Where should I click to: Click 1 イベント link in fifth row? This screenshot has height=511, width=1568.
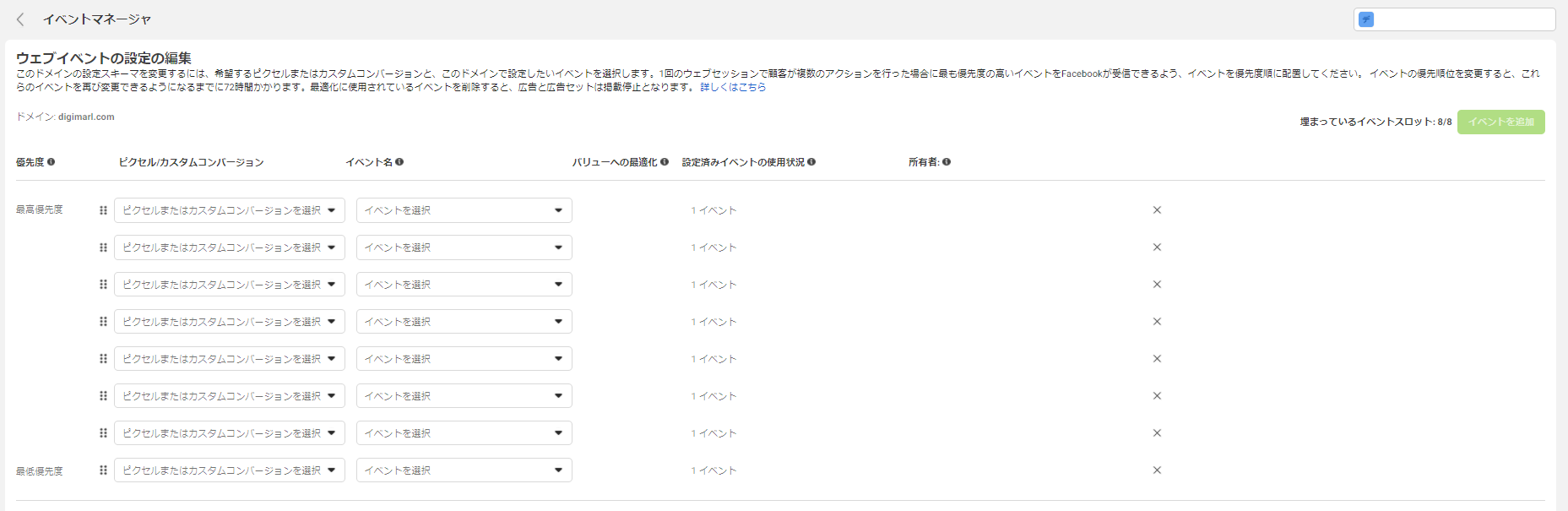coord(713,359)
